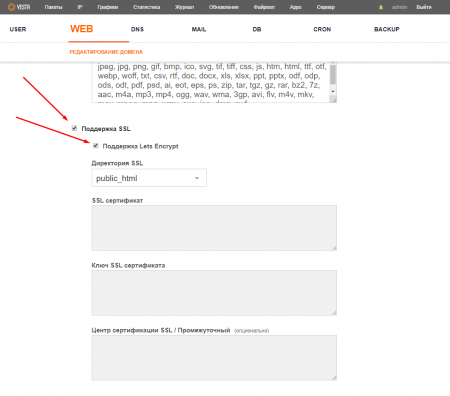Click the Выйти logout link
This screenshot has width=450, height=396.
pyautogui.click(x=424, y=7)
